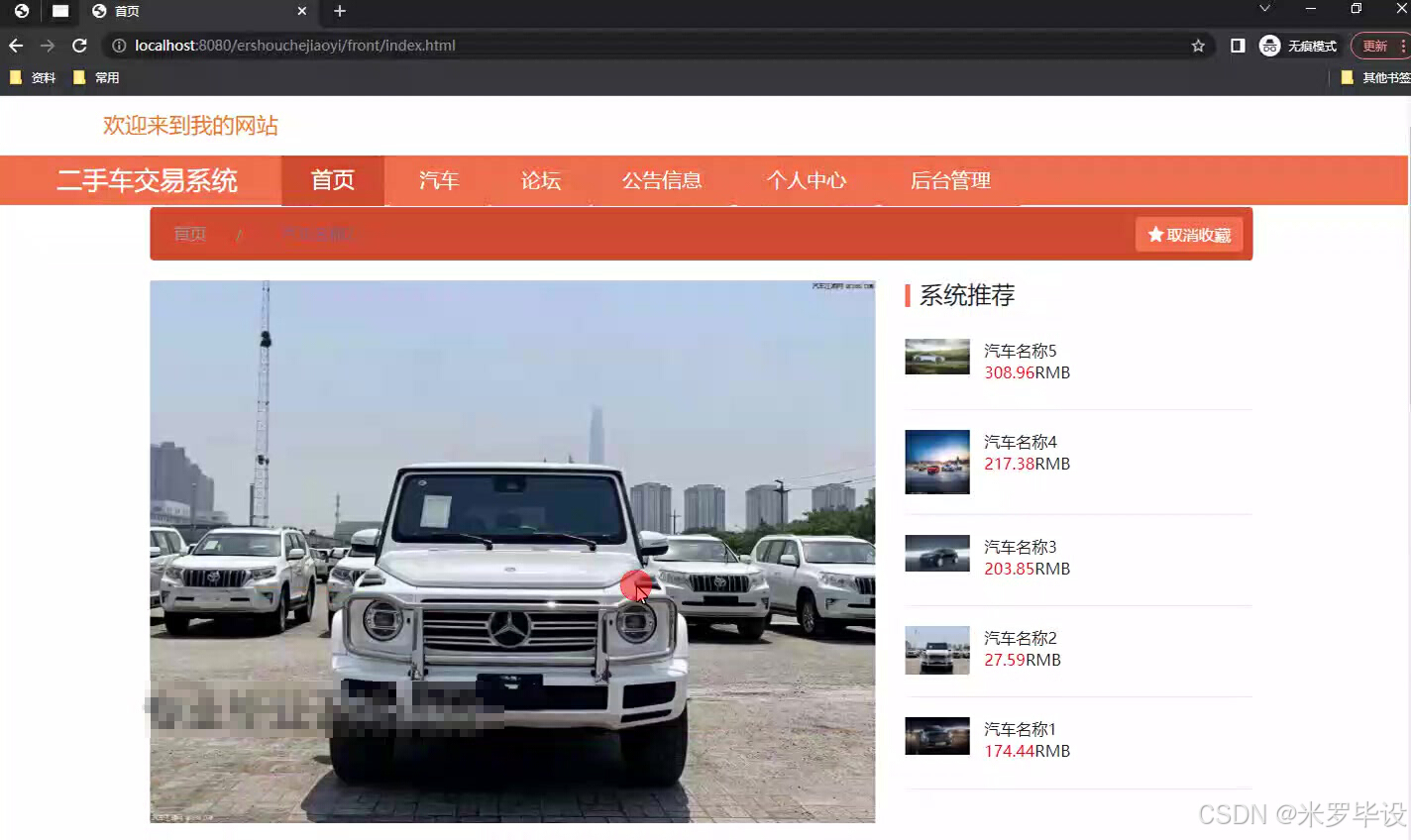Open a new browser tab with plus
This screenshot has height=840, width=1411.
[340, 11]
